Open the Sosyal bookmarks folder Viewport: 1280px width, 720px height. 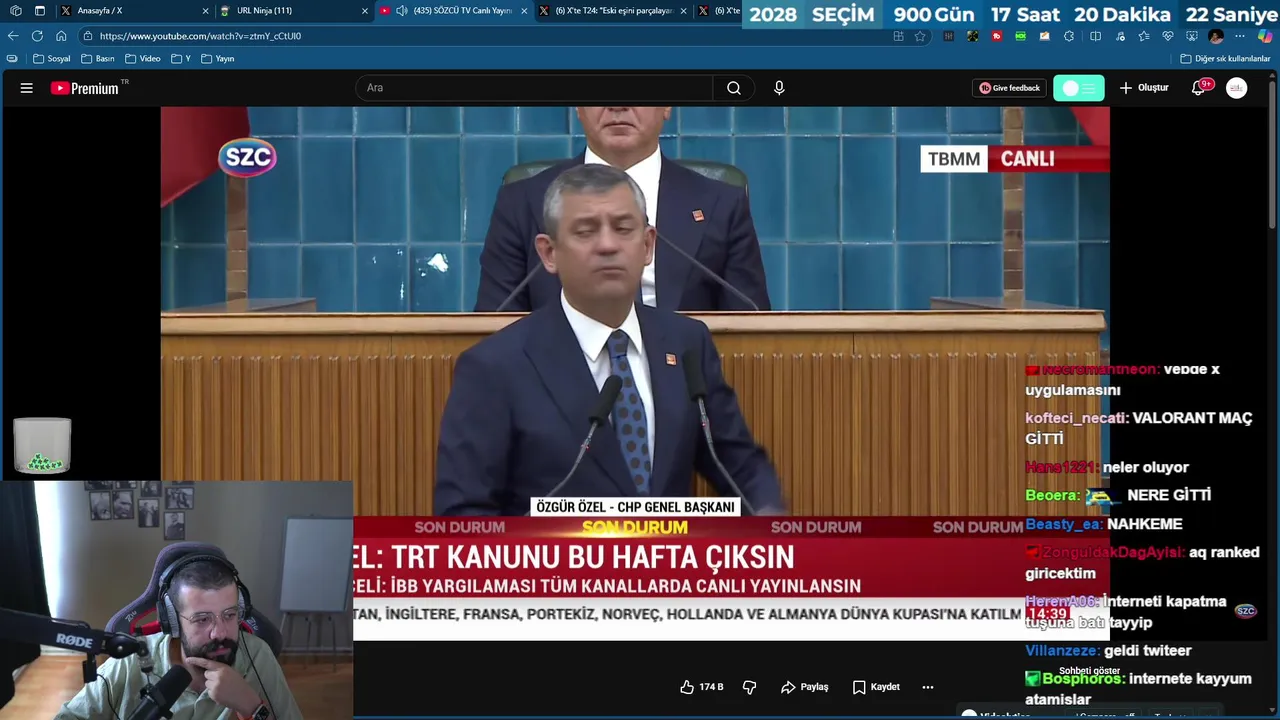click(x=52, y=59)
